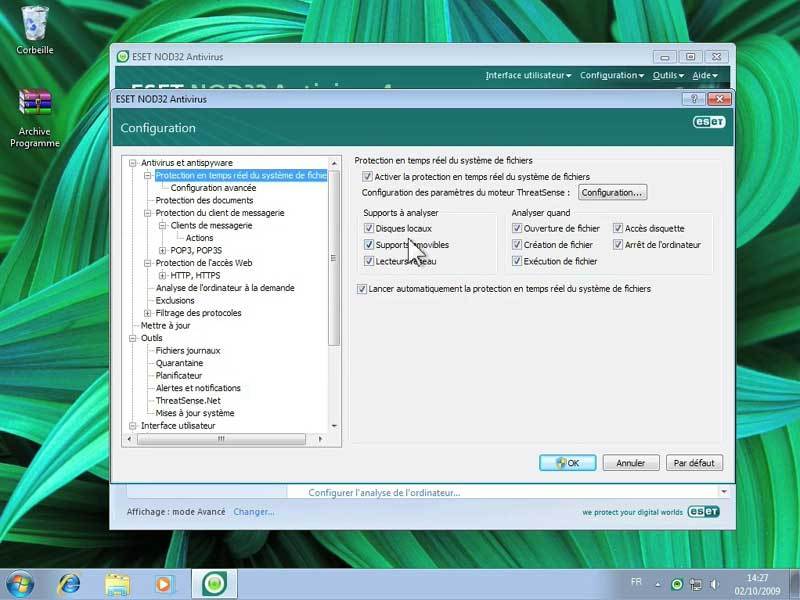This screenshot has height=600, width=800.
Task: Collapse Protection du client de messagerie node
Action: point(147,213)
